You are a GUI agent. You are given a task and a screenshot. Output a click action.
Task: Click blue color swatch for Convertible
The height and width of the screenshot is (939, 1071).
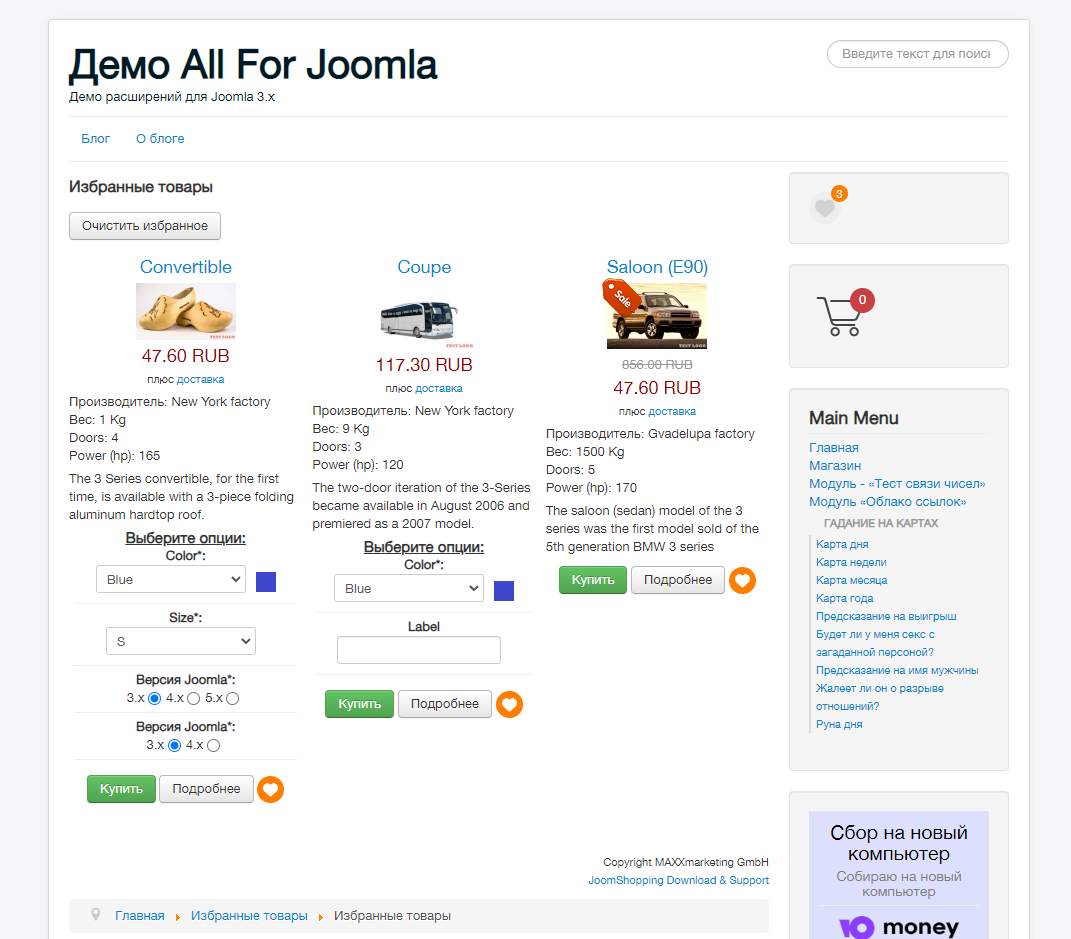[266, 582]
